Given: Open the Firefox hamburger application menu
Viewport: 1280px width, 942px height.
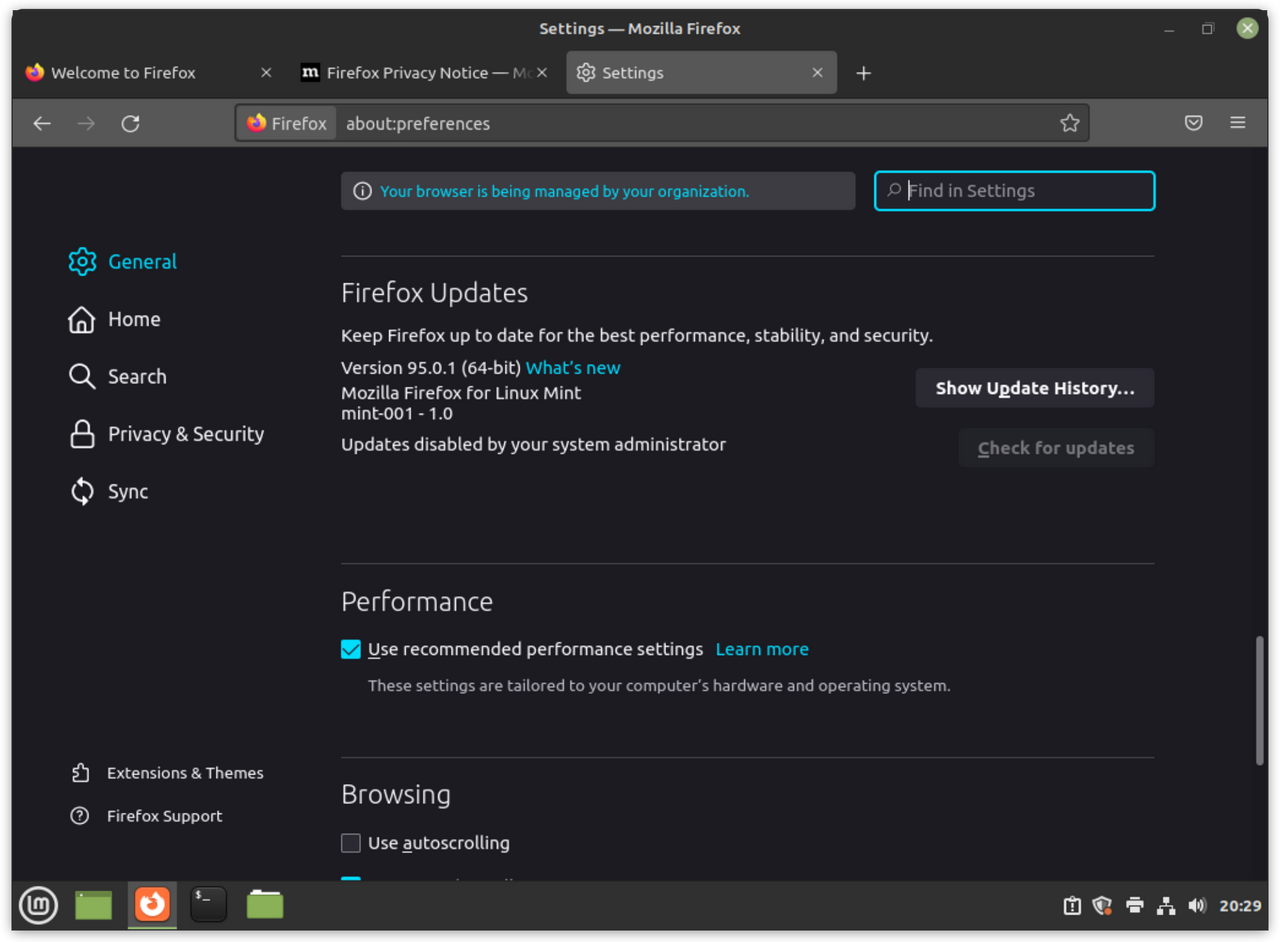Looking at the screenshot, I should pyautogui.click(x=1237, y=123).
